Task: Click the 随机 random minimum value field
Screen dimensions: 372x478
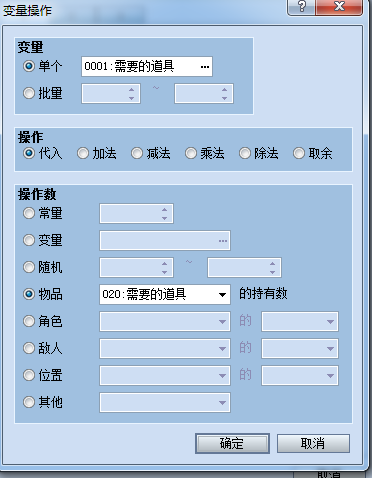Action: tap(136, 267)
